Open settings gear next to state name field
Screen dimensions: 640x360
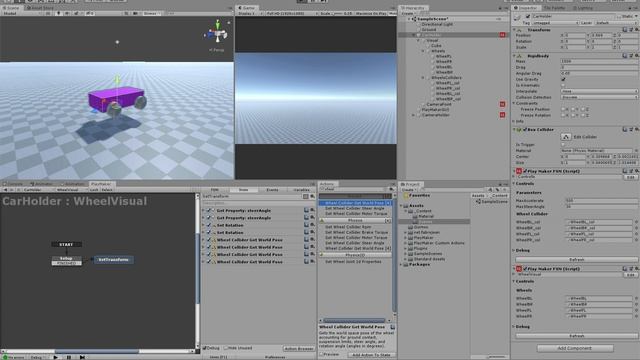point(313,196)
